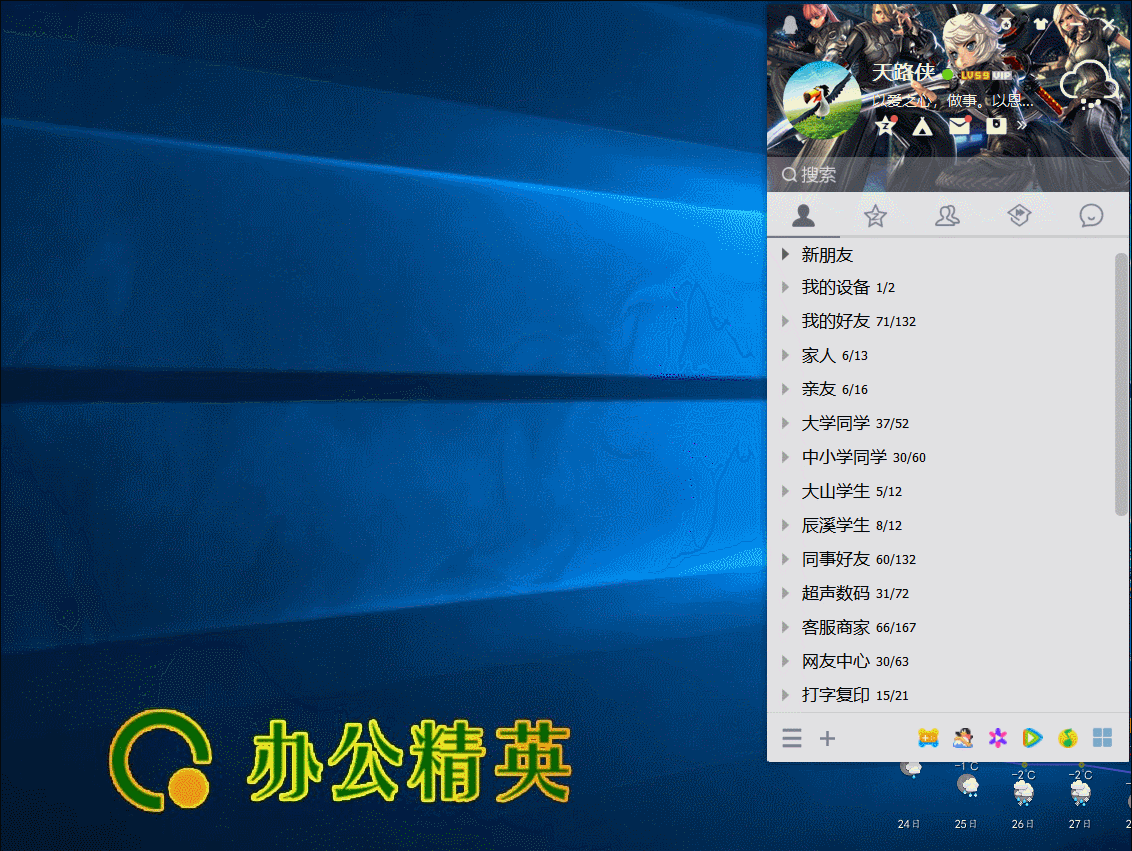Click the 25日 weather forecast icon

(x=967, y=785)
